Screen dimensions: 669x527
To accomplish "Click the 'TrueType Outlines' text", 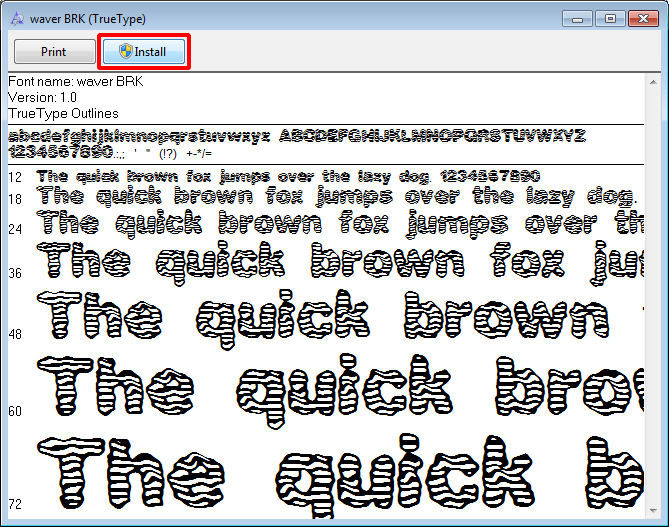I will (x=63, y=114).
